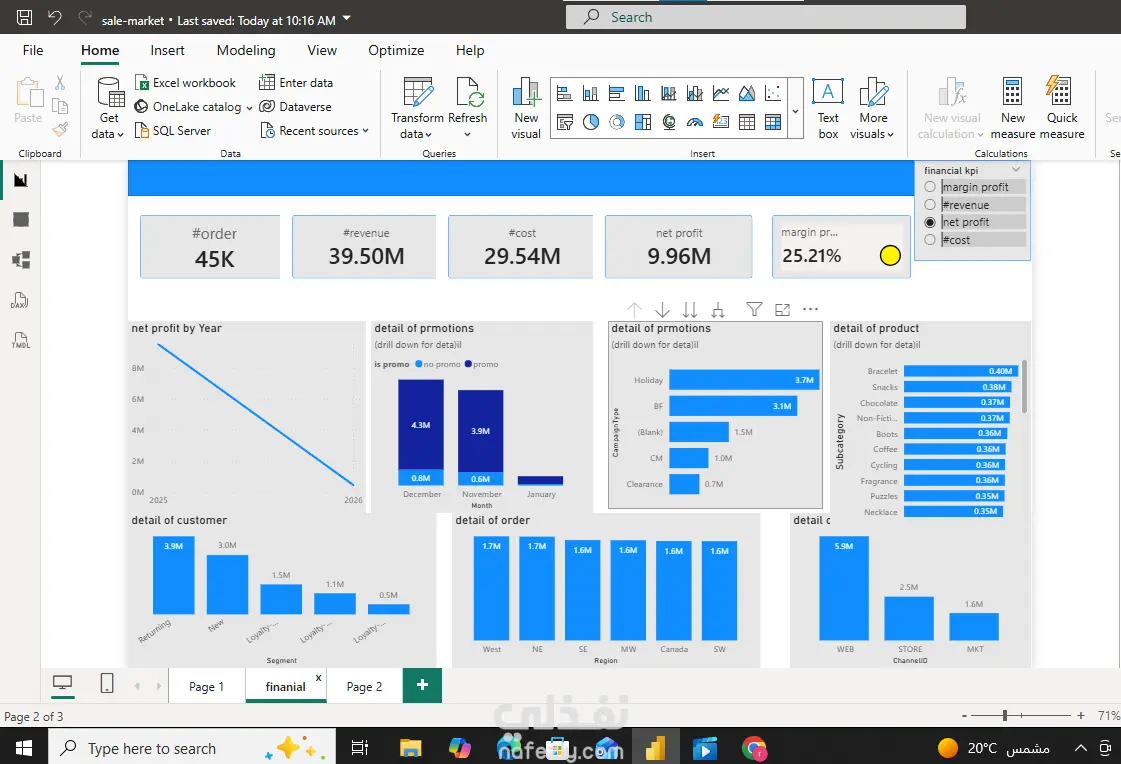Open the Report view in sidebar

coord(21,180)
